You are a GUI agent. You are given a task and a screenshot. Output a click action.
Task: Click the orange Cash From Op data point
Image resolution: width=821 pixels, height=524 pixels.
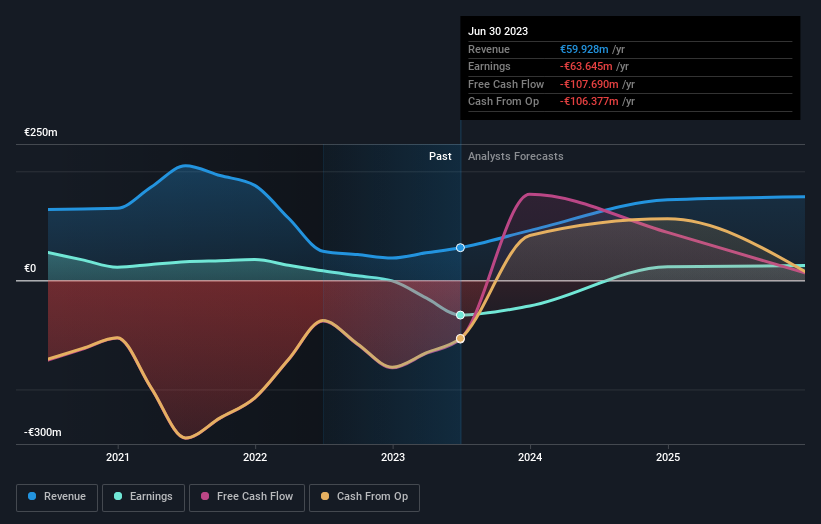pyautogui.click(x=460, y=339)
